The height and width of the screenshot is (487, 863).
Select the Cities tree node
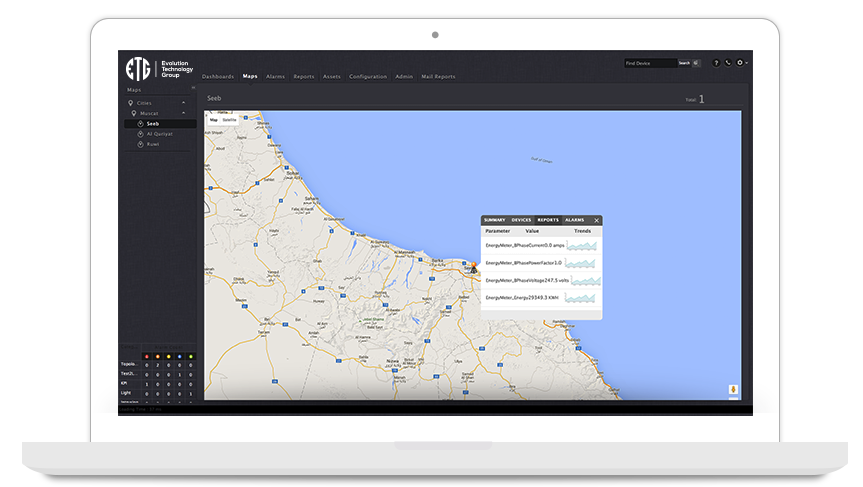pos(144,103)
